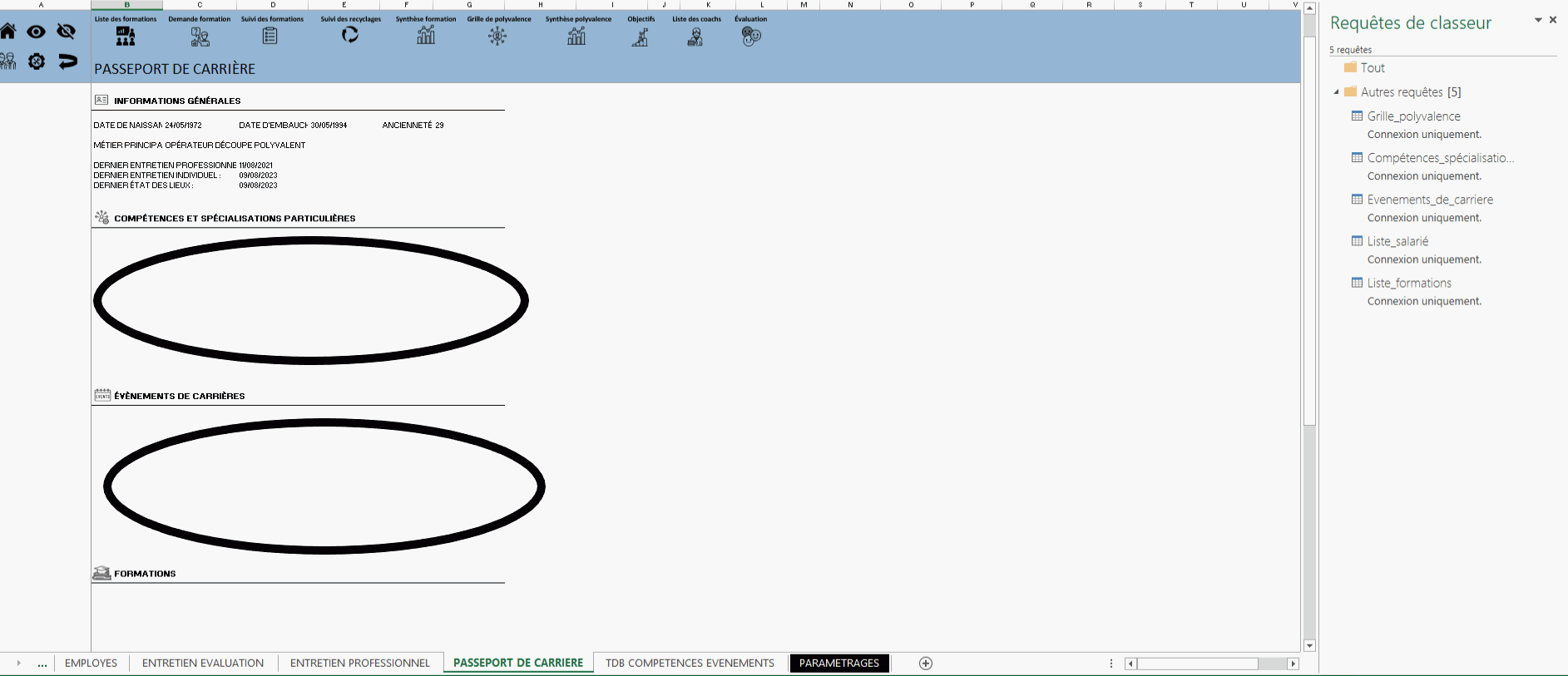Switch to TDB COMPETENCES EVENEMENTS sheet tab

pos(690,663)
